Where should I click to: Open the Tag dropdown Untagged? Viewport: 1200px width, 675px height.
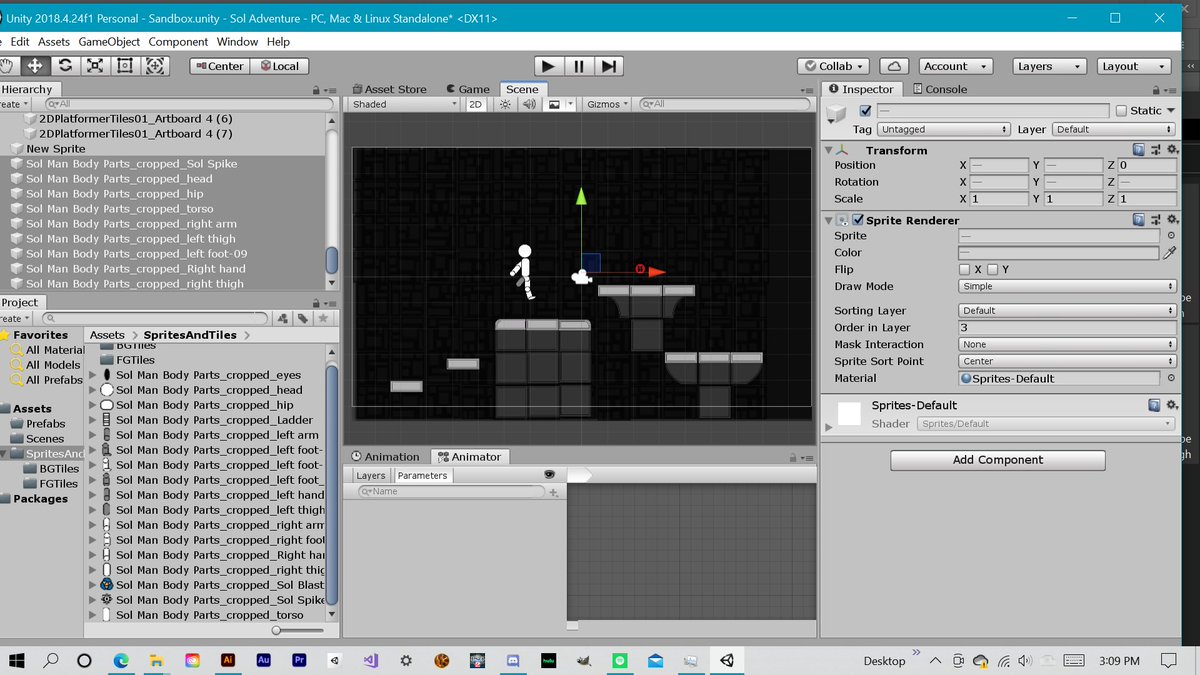[x=945, y=130]
